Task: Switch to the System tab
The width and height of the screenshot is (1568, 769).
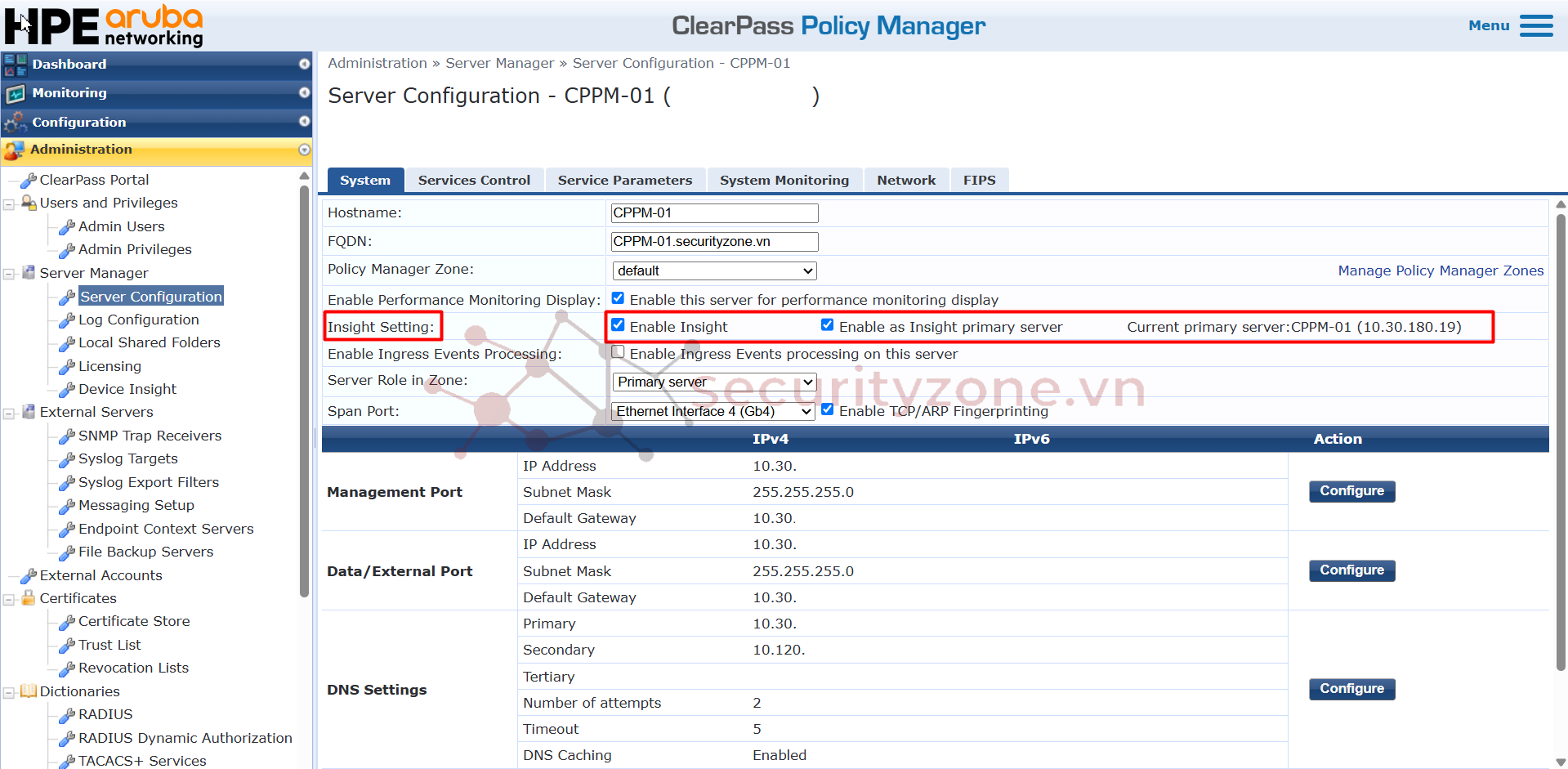Action: [x=365, y=181]
